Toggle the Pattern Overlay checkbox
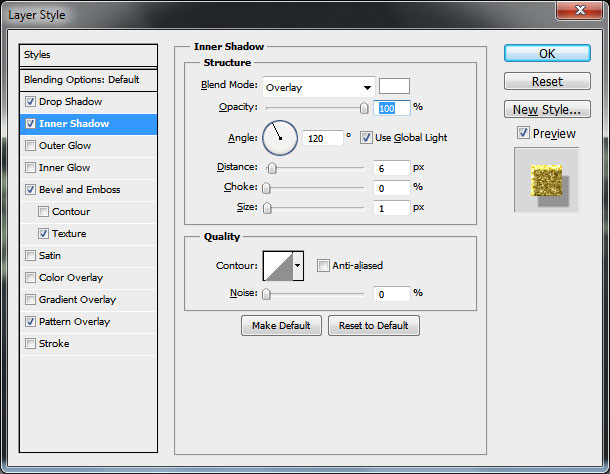 pyautogui.click(x=30, y=321)
